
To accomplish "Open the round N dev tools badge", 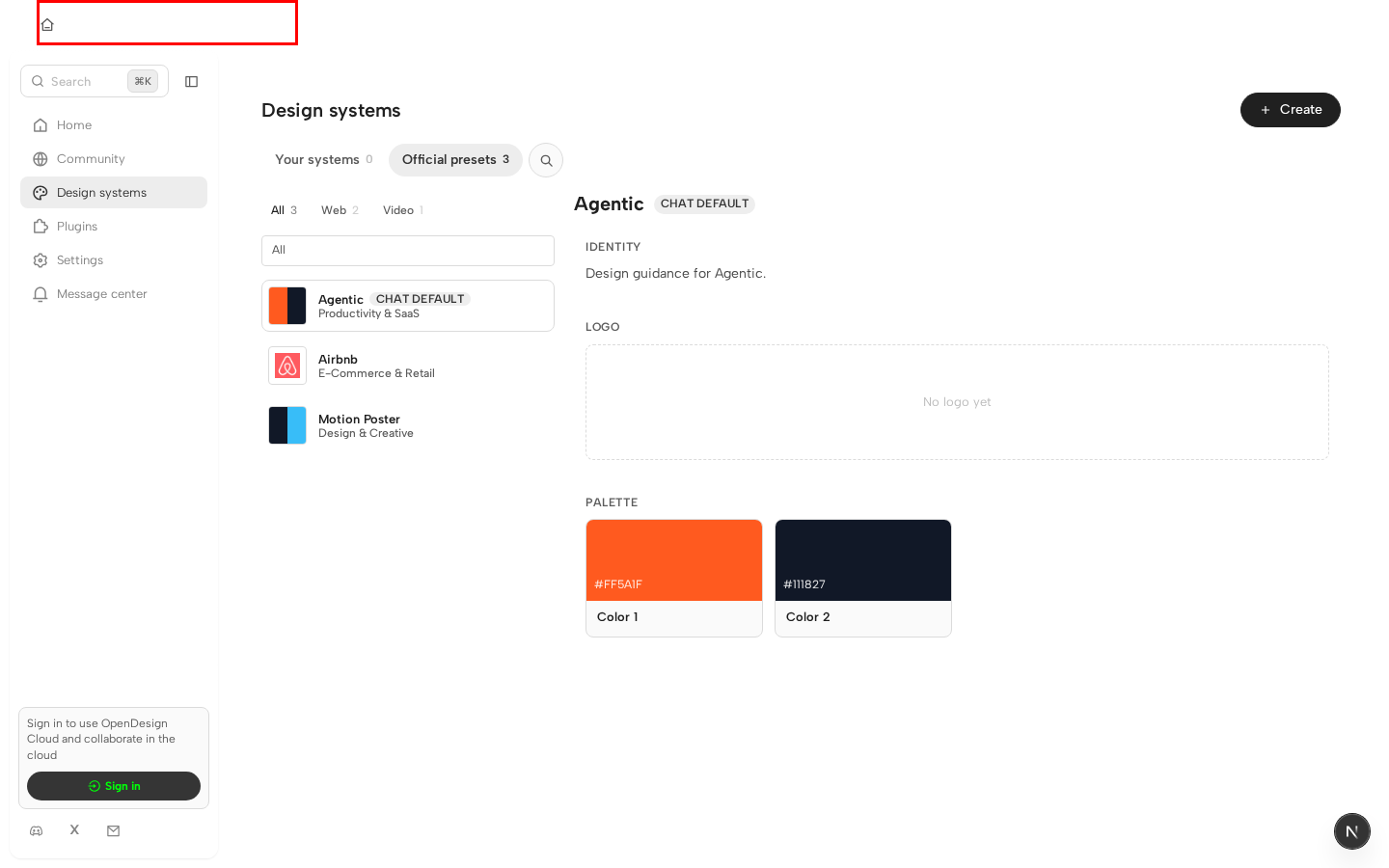I will (1351, 830).
